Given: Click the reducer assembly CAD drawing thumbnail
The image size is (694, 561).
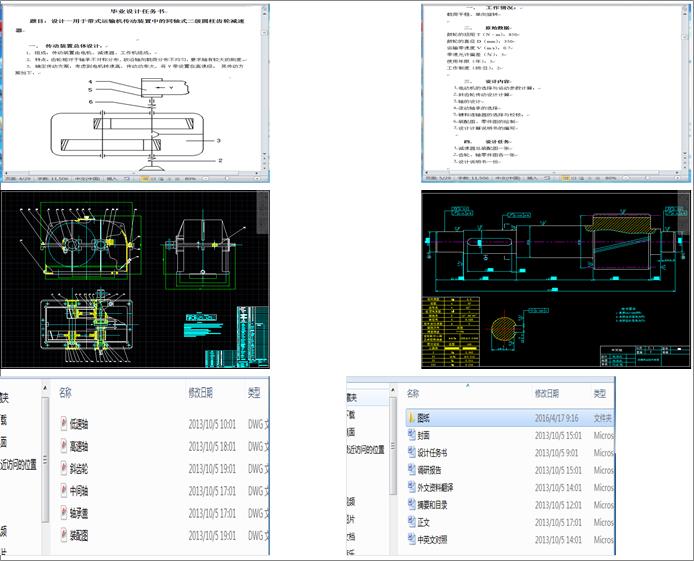Looking at the screenshot, I should tap(135, 282).
